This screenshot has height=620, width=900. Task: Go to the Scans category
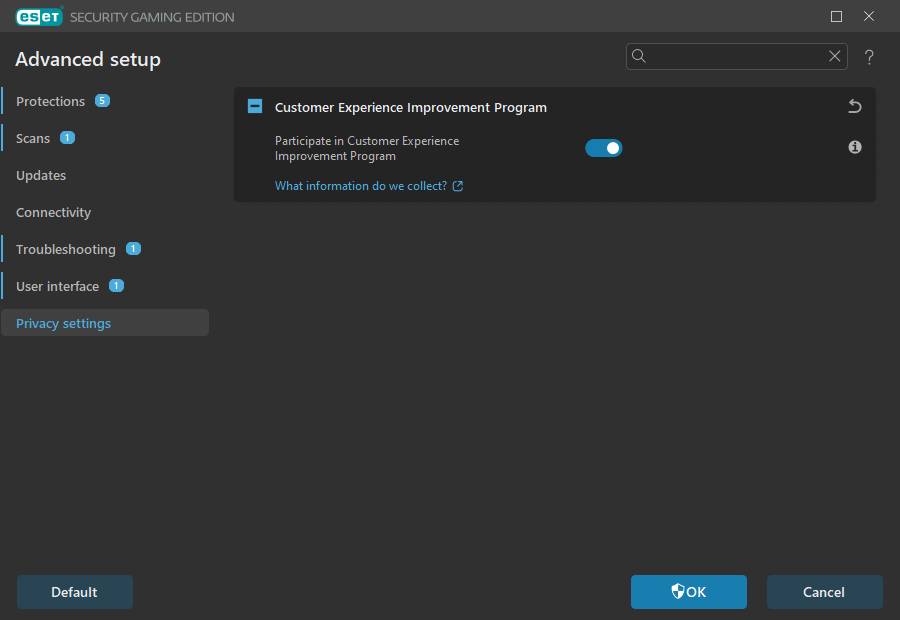(33, 138)
